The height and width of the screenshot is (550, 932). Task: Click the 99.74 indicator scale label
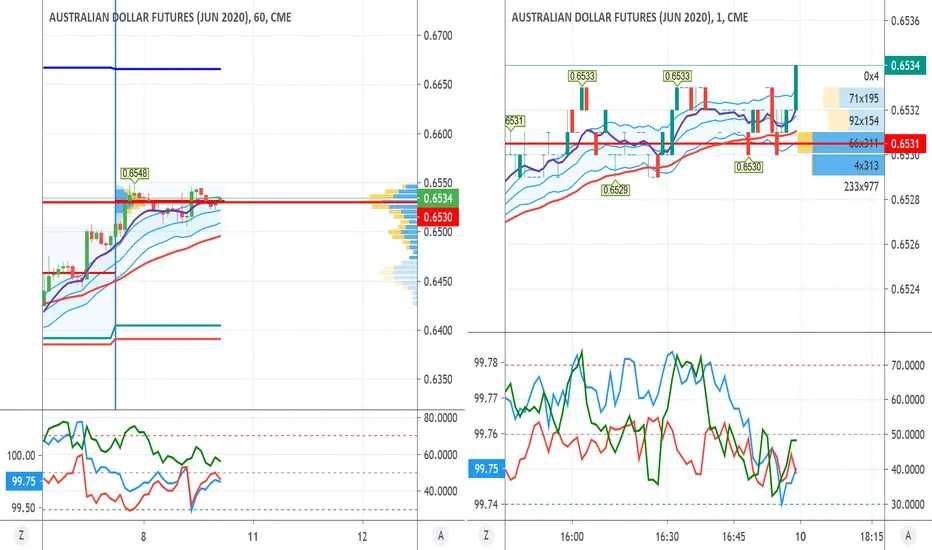[x=486, y=504]
